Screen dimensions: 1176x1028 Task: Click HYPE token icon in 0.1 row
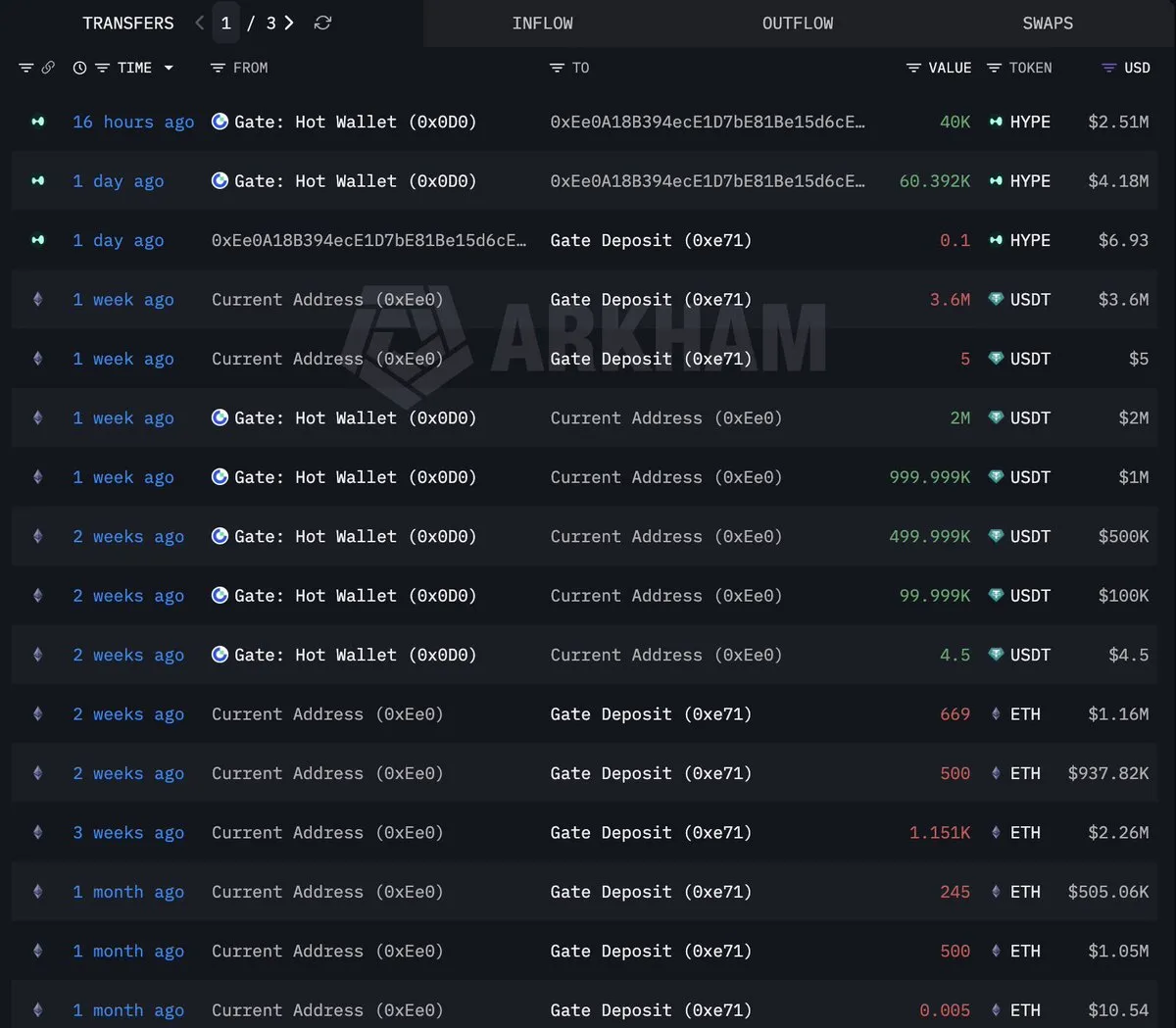click(x=996, y=240)
